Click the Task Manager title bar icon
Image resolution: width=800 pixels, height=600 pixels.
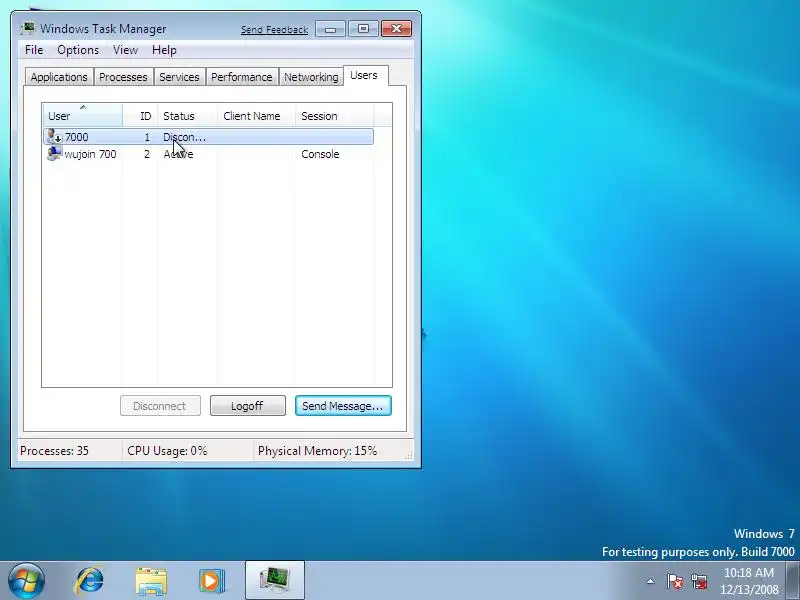[28, 28]
